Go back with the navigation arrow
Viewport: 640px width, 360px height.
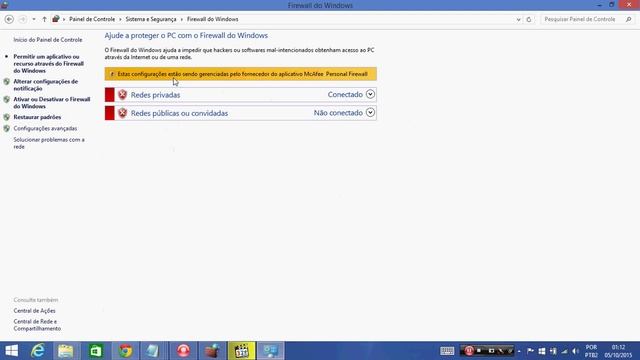click(9, 19)
